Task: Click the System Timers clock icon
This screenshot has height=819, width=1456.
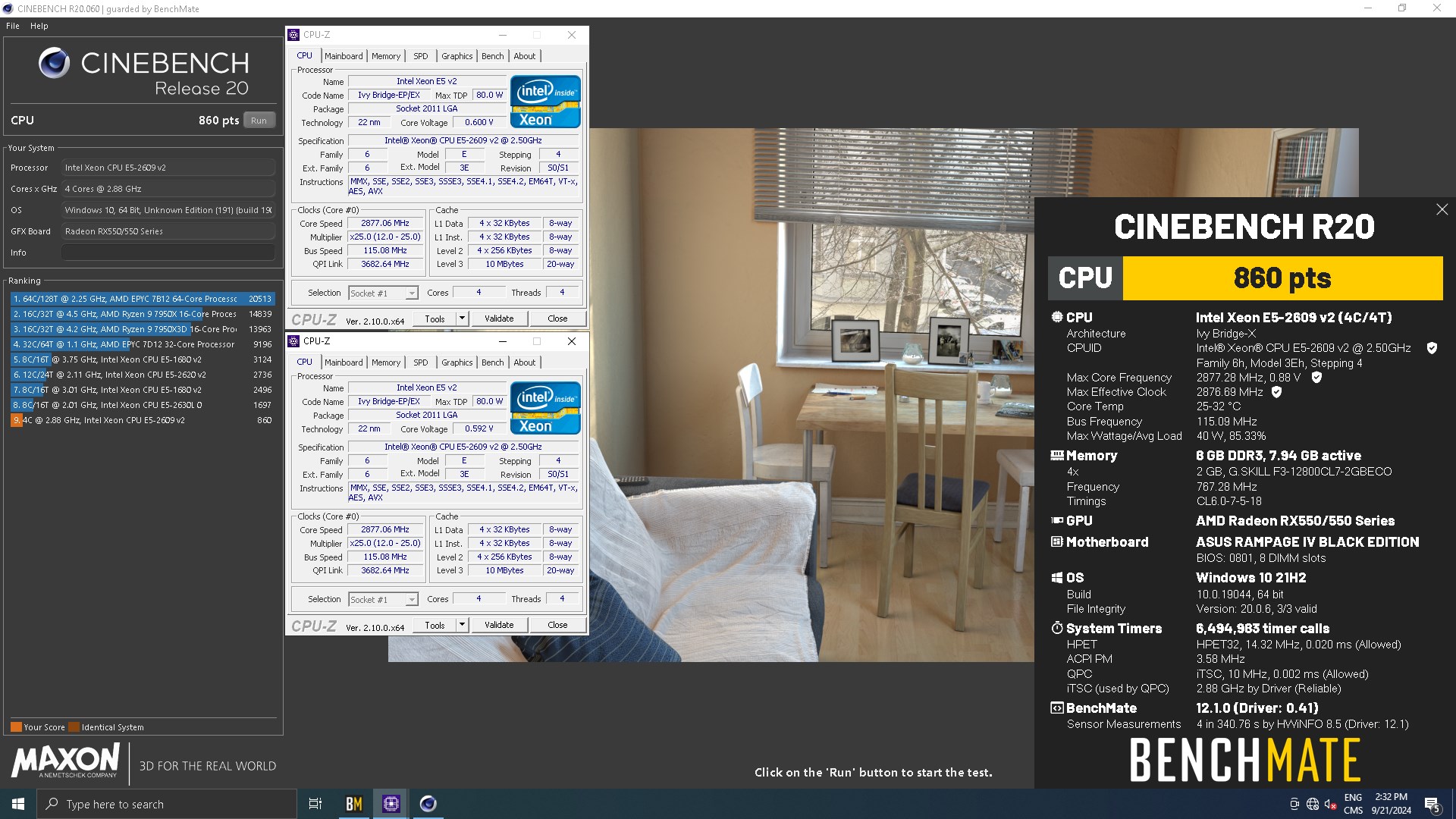Action: tap(1056, 628)
